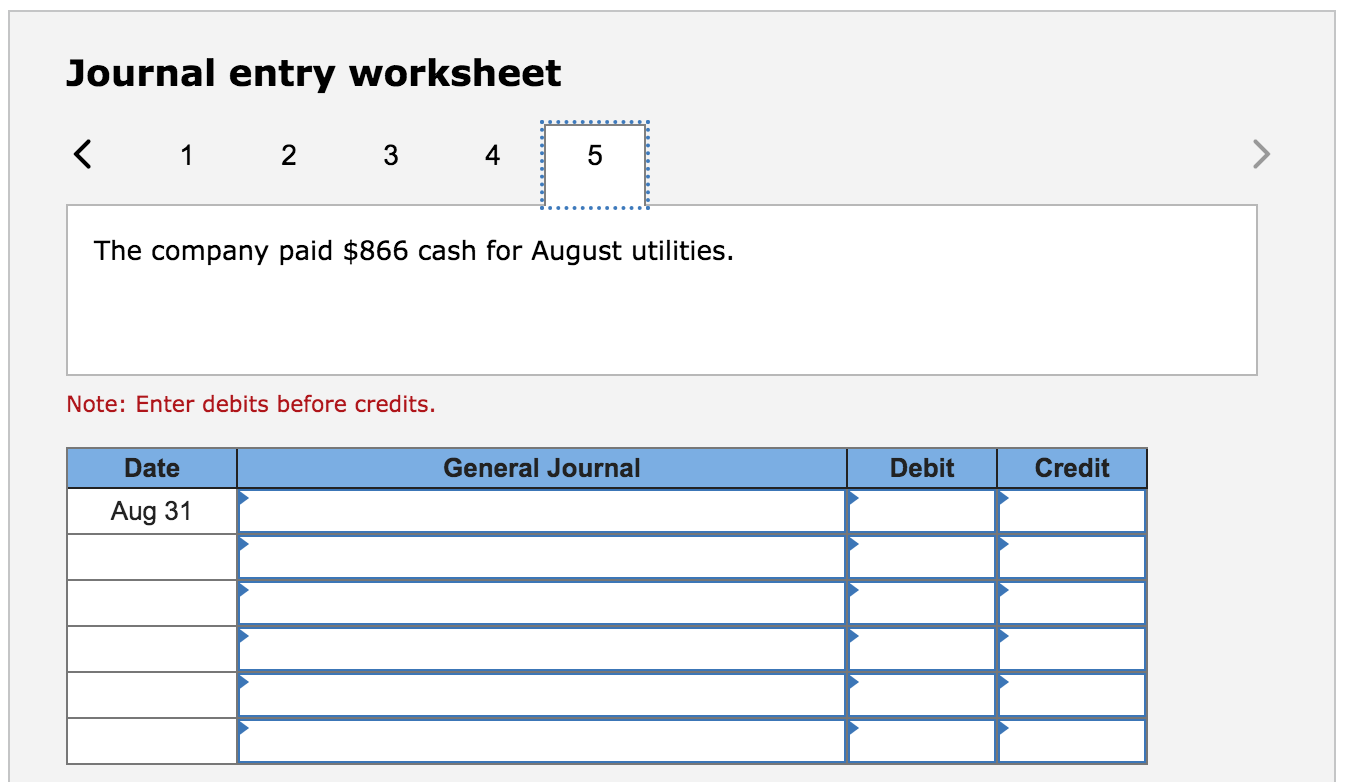Open the account dropdown in the first journal row
The width and height of the screenshot is (1358, 782).
[243, 497]
